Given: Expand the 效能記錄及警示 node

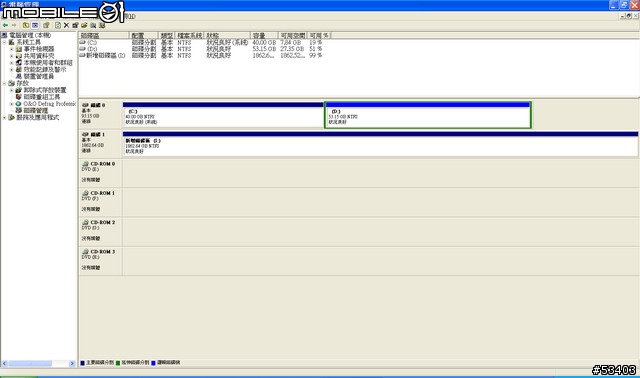Looking at the screenshot, I should [11, 70].
